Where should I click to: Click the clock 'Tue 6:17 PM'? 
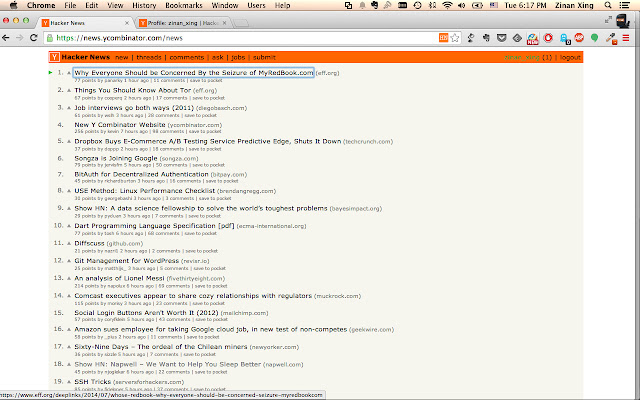pyautogui.click(x=525, y=5)
